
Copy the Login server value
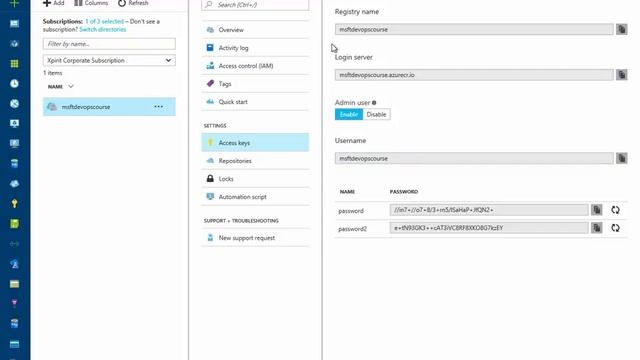622,75
